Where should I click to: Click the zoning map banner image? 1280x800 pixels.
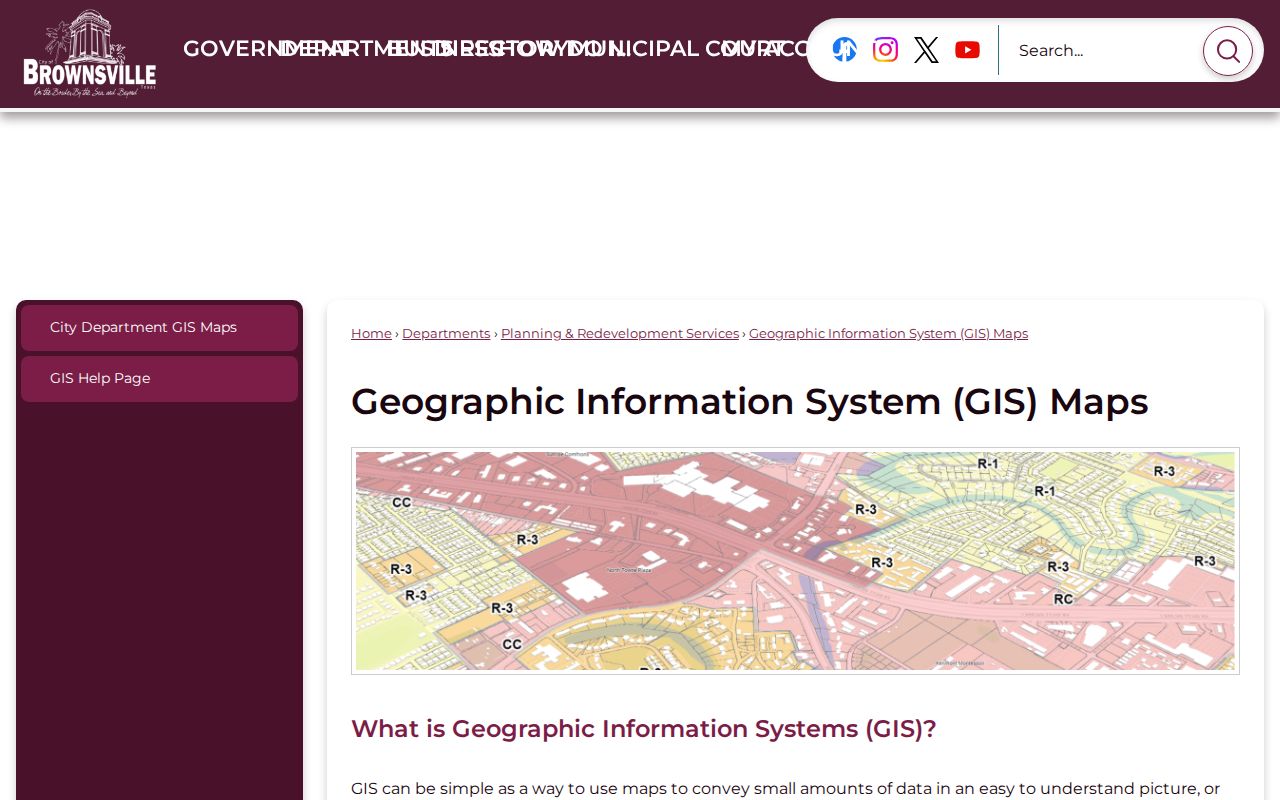point(795,561)
